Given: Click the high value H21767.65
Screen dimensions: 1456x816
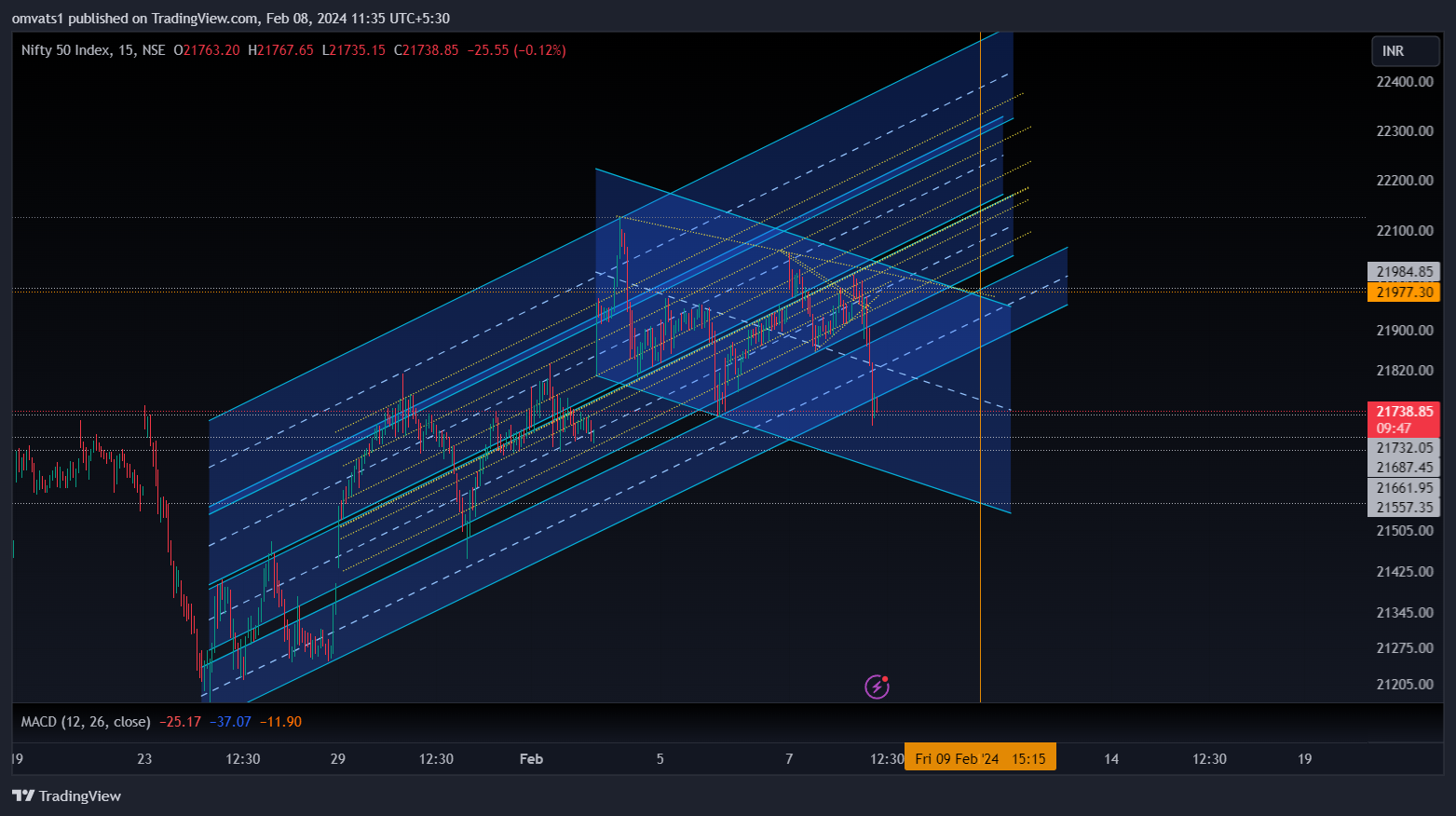Looking at the screenshot, I should point(280,50).
